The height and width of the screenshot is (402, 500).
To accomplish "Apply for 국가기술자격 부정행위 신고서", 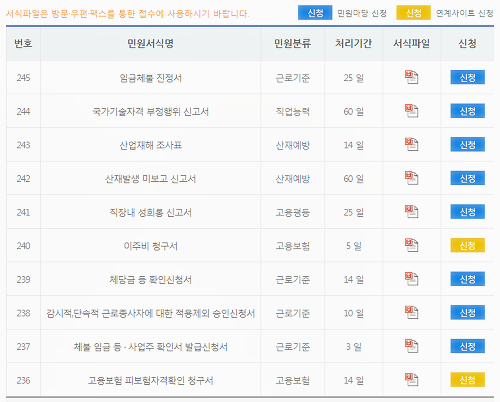I will (467, 111).
